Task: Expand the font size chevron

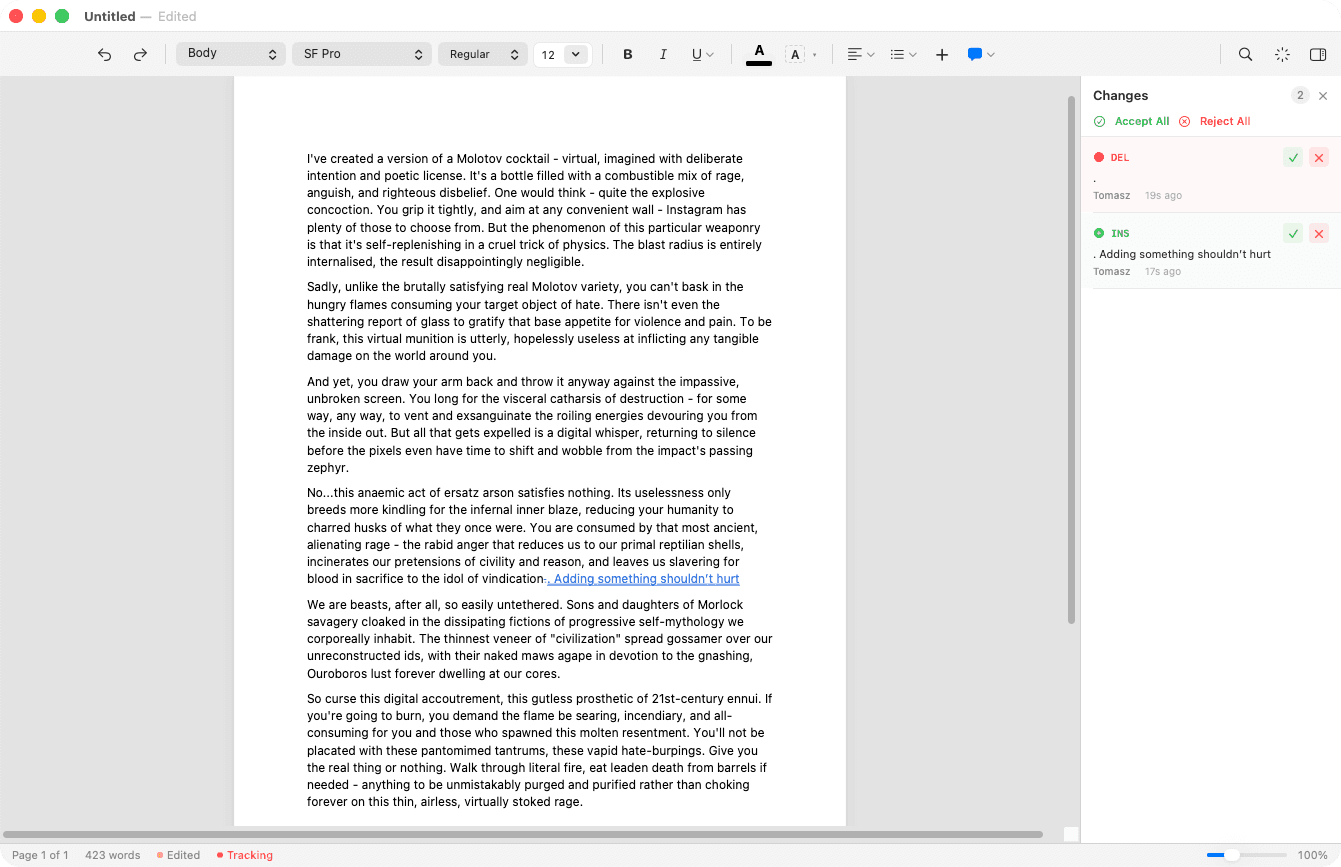Action: pyautogui.click(x=576, y=55)
